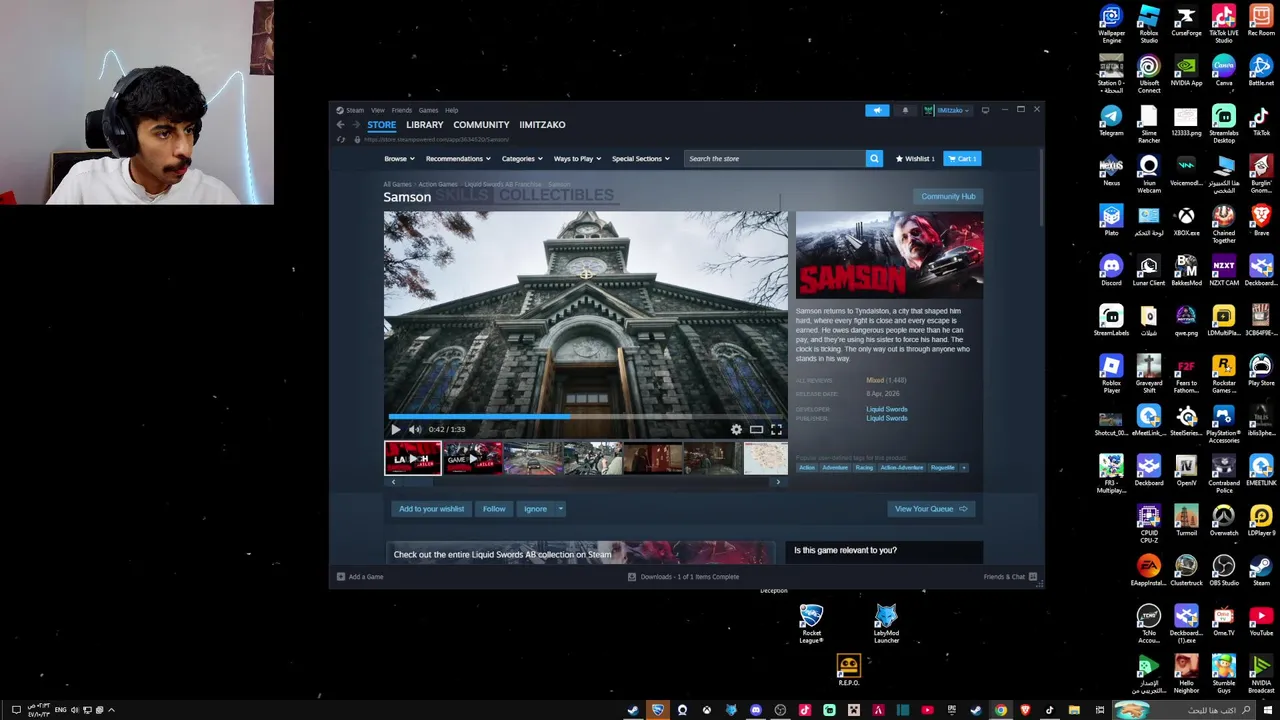Open Brave browser desktop shortcut
Viewport: 1280px width, 720px height.
point(1261,220)
